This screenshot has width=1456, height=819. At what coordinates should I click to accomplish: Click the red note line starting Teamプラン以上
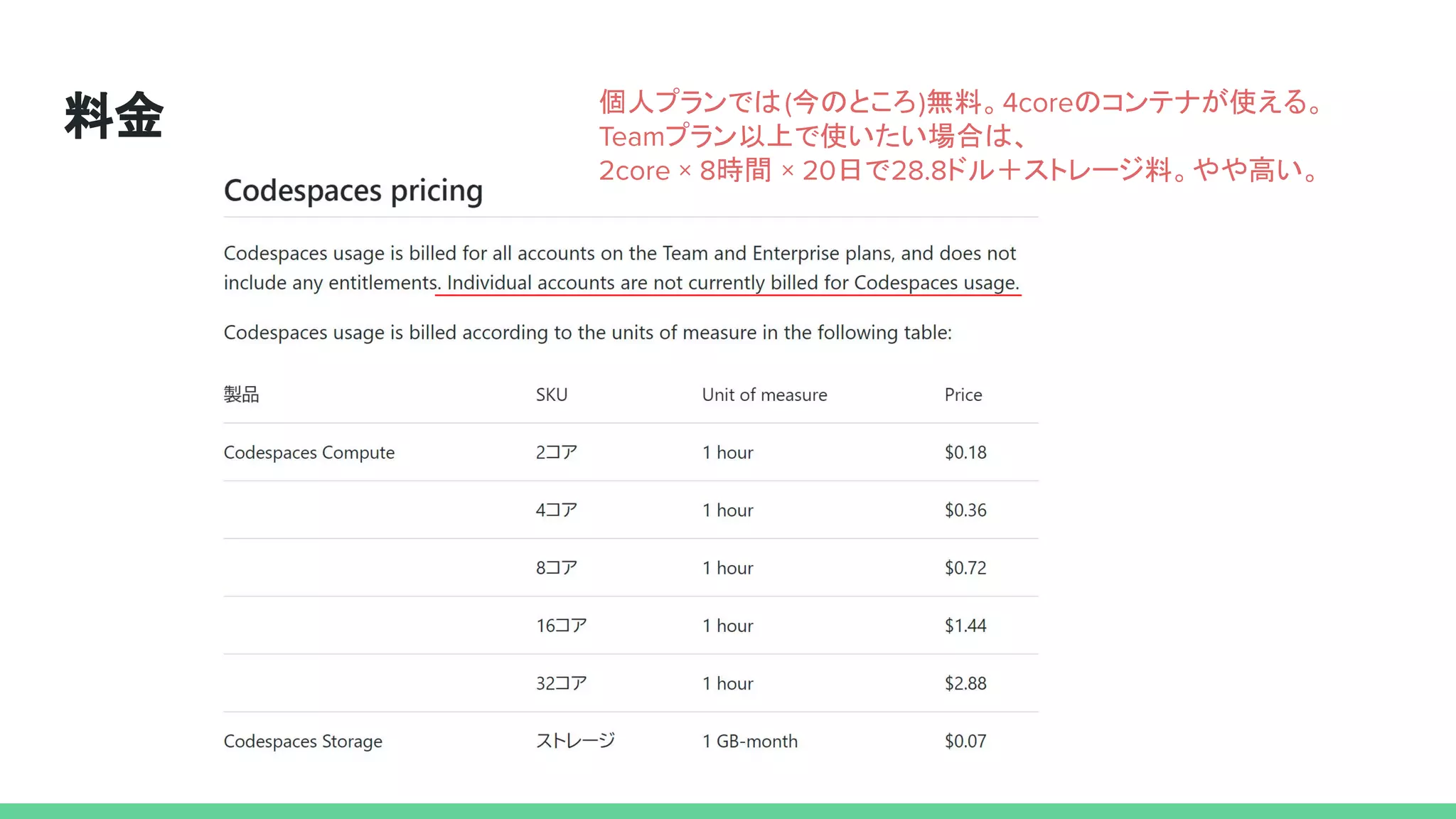click(812, 136)
